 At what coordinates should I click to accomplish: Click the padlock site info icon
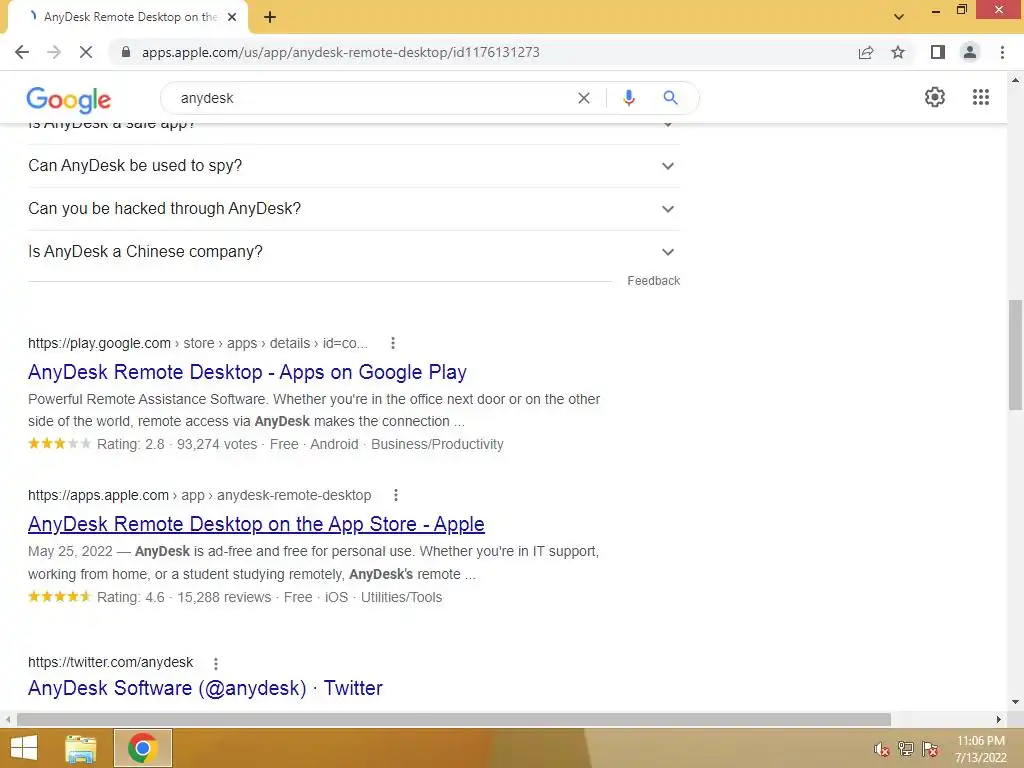[x=126, y=52]
